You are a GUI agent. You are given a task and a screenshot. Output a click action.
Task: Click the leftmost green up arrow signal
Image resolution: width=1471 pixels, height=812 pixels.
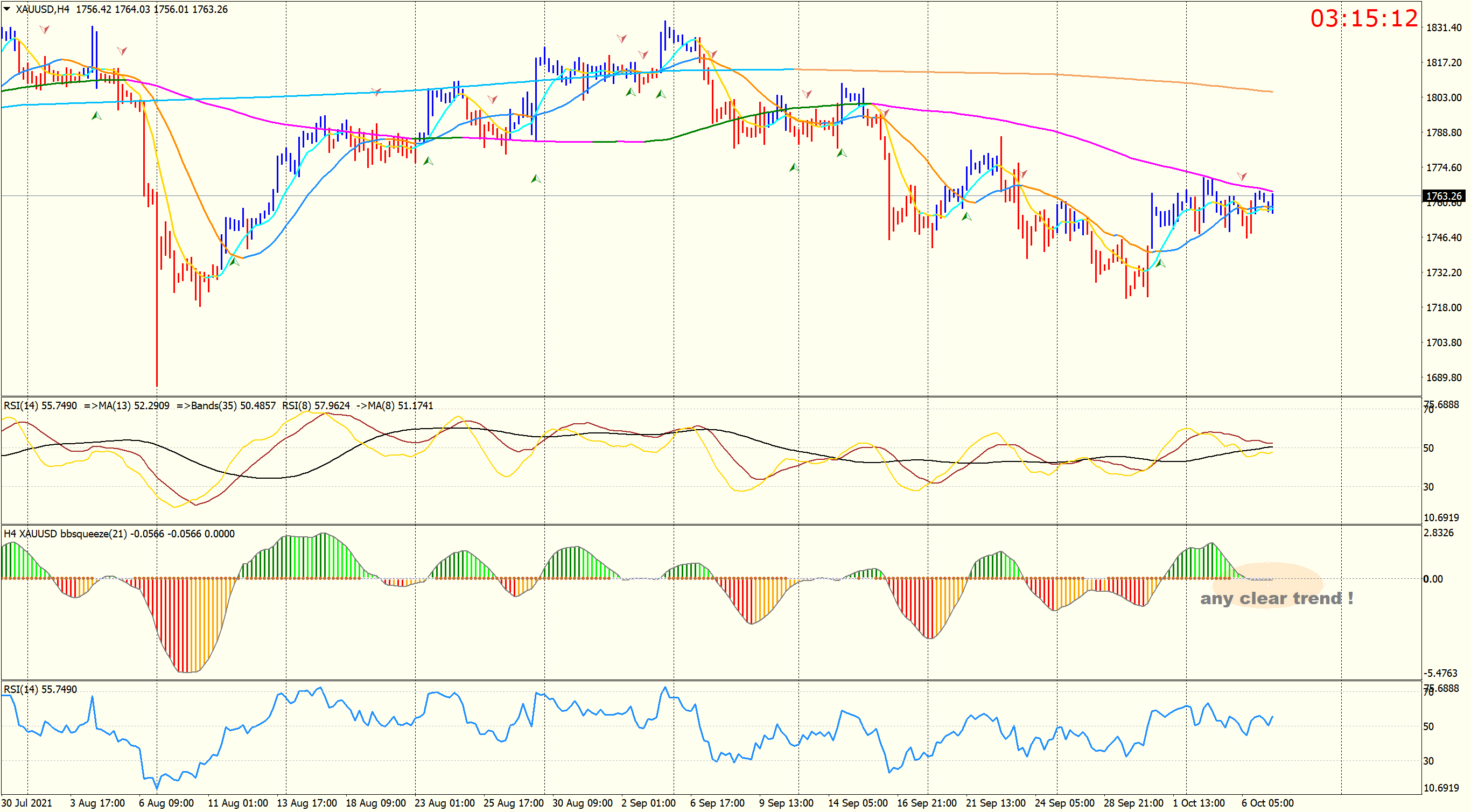(96, 116)
